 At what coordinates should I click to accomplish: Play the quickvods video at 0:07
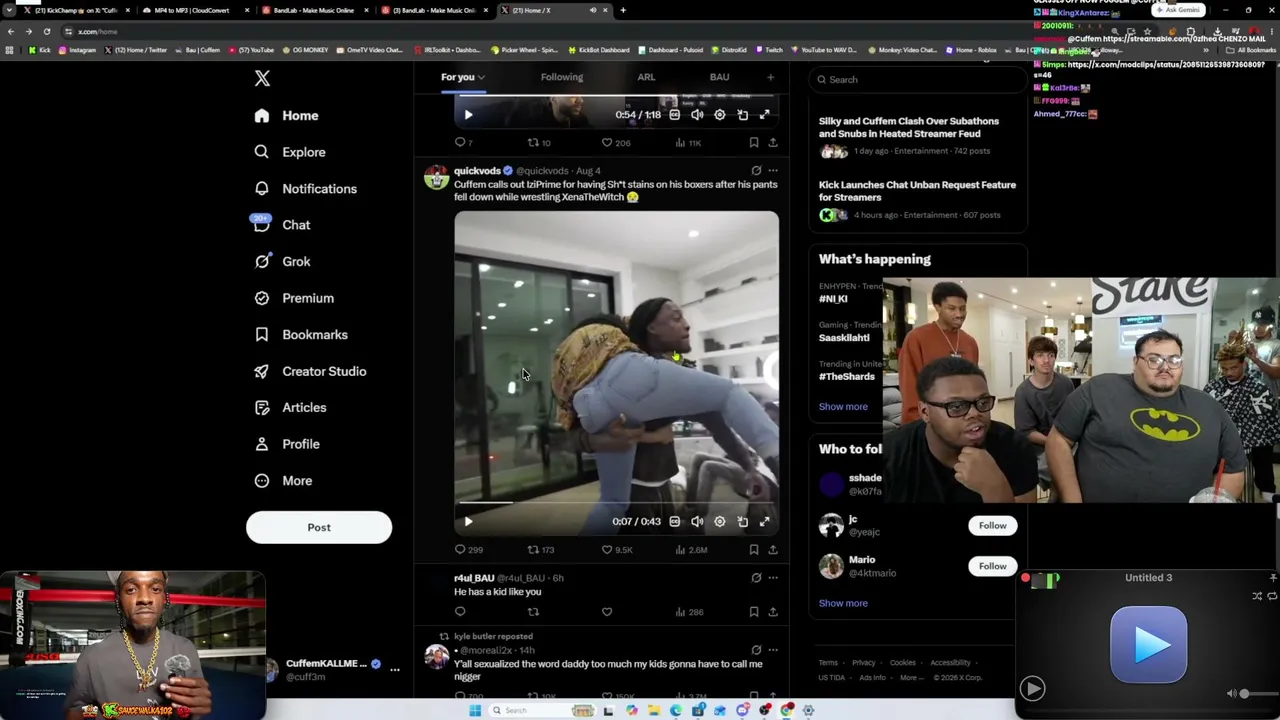[x=468, y=521]
